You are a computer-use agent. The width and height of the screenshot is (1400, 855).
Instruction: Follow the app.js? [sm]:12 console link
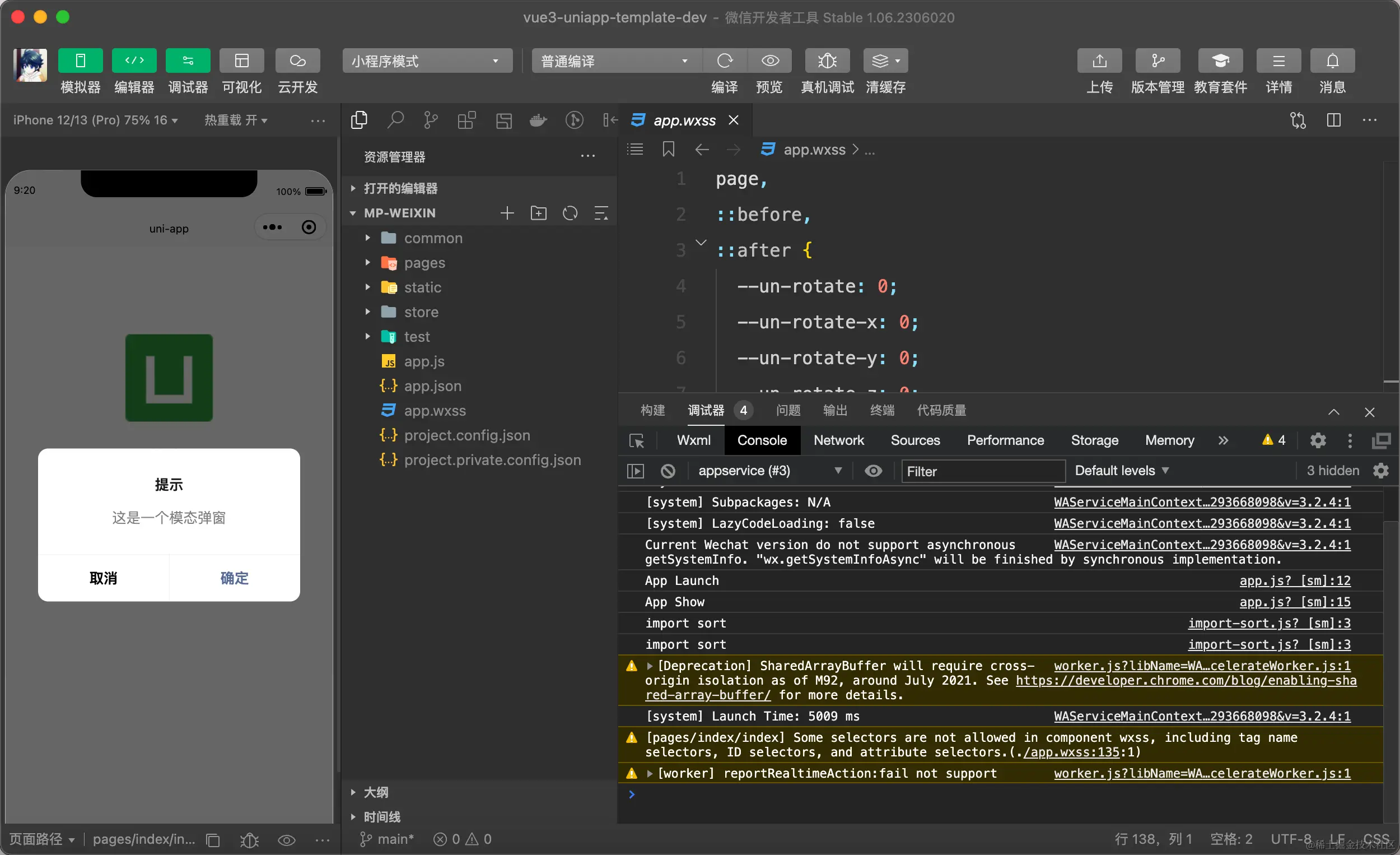[x=1295, y=580]
